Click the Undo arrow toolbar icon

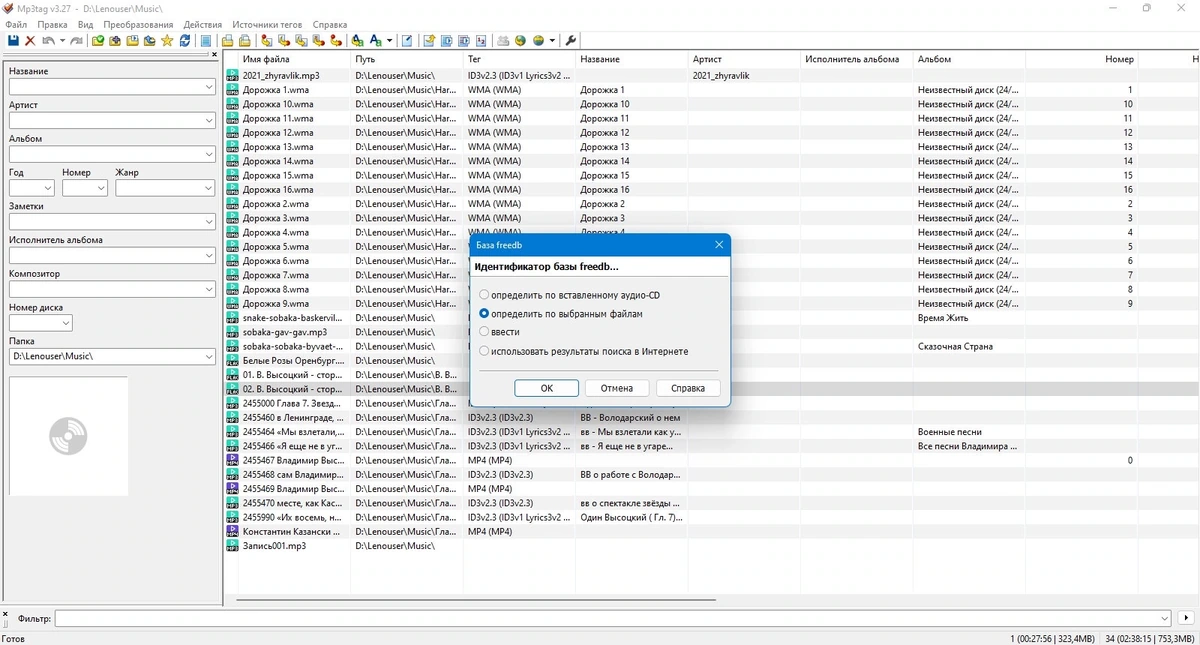point(47,40)
